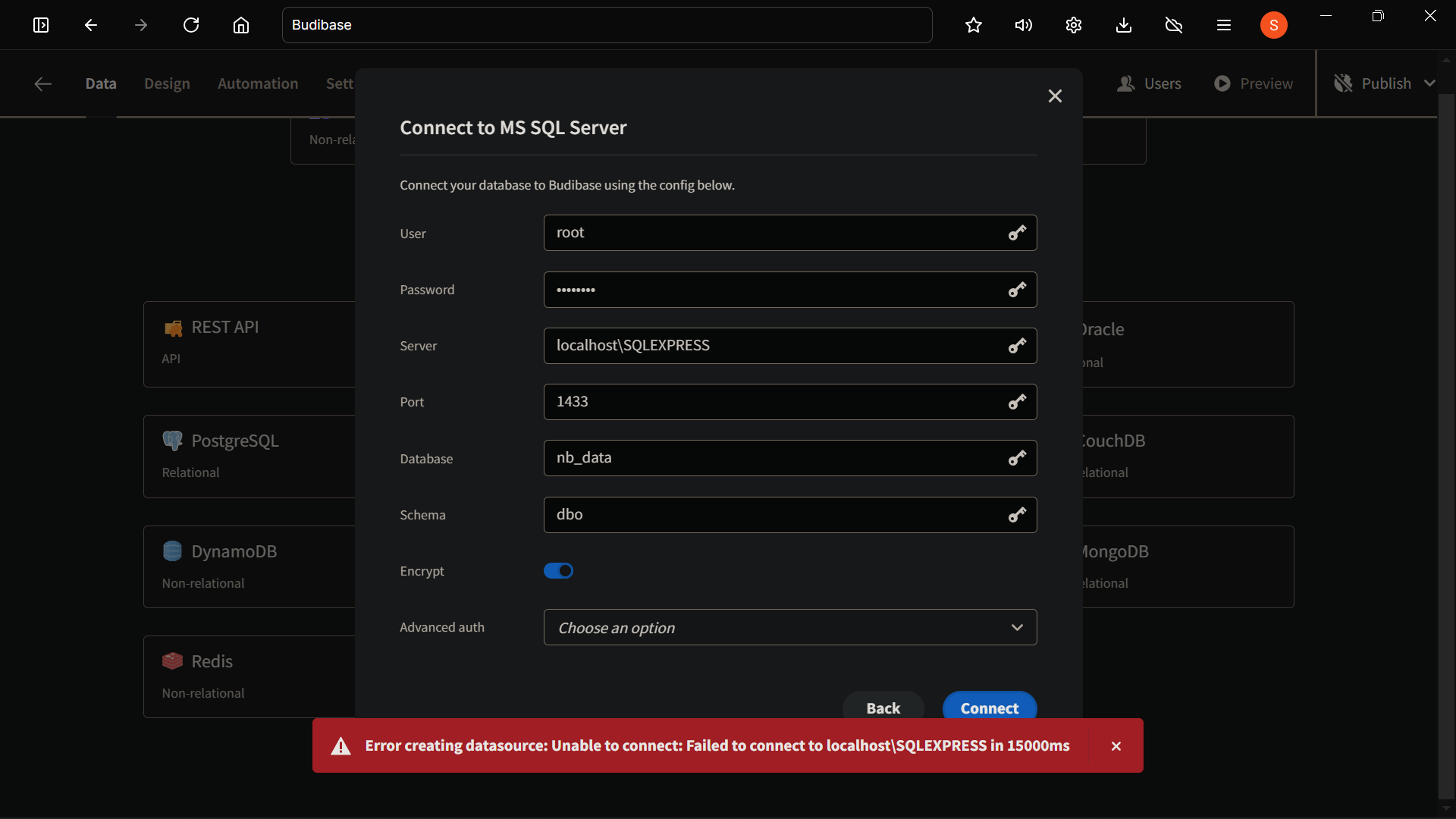Image resolution: width=1456 pixels, height=819 pixels.
Task: Dismiss the error notification
Action: 1116,746
